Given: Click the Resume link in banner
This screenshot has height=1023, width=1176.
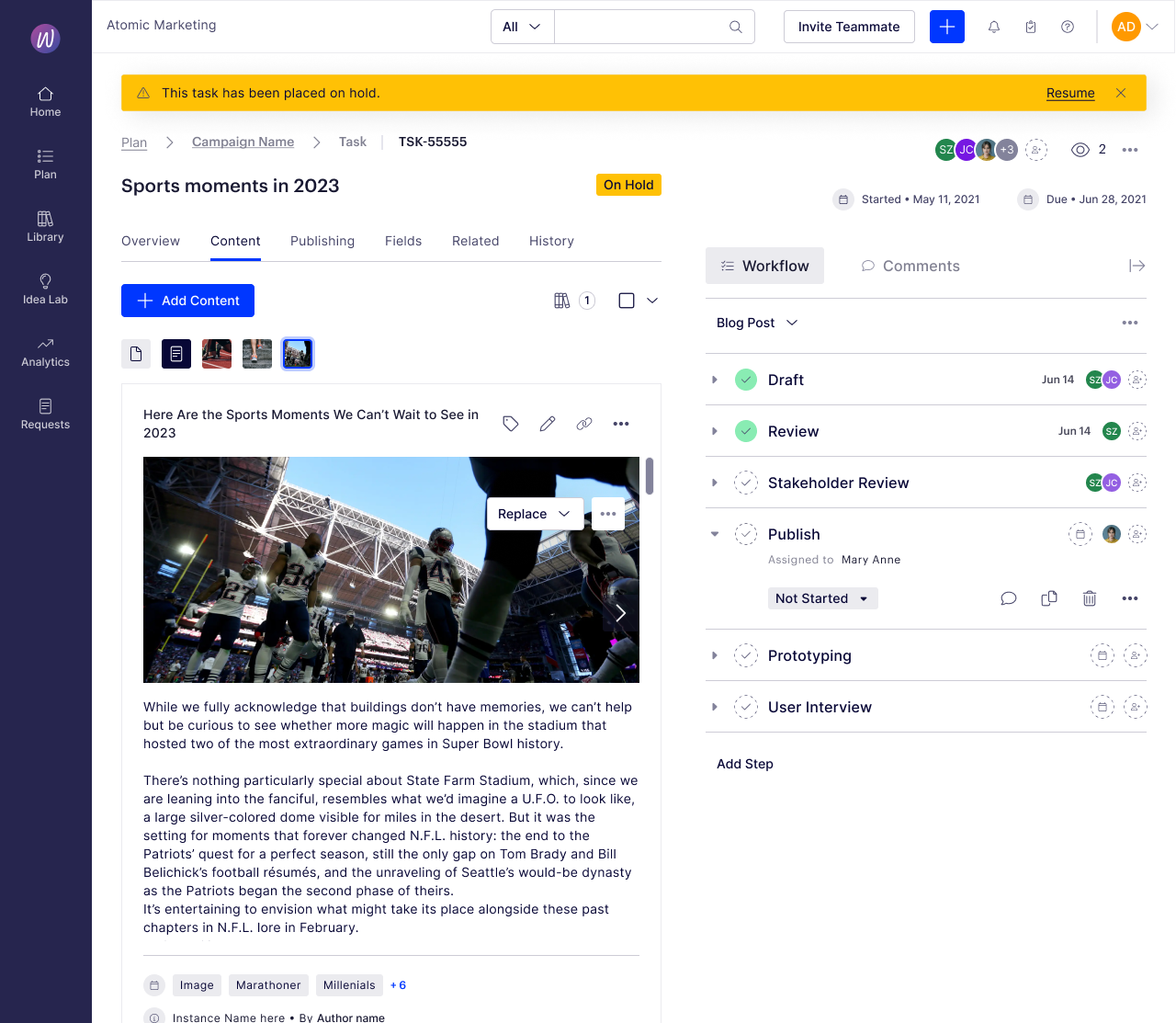Looking at the screenshot, I should click(1070, 93).
